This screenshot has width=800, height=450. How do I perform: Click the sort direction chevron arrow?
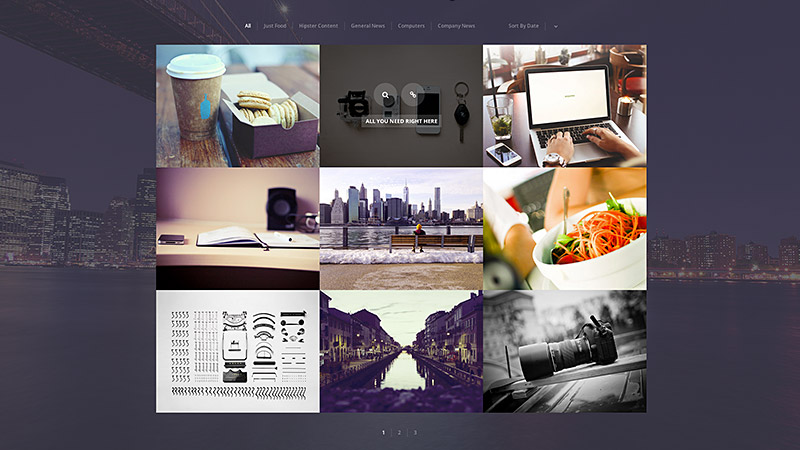[x=555, y=26]
